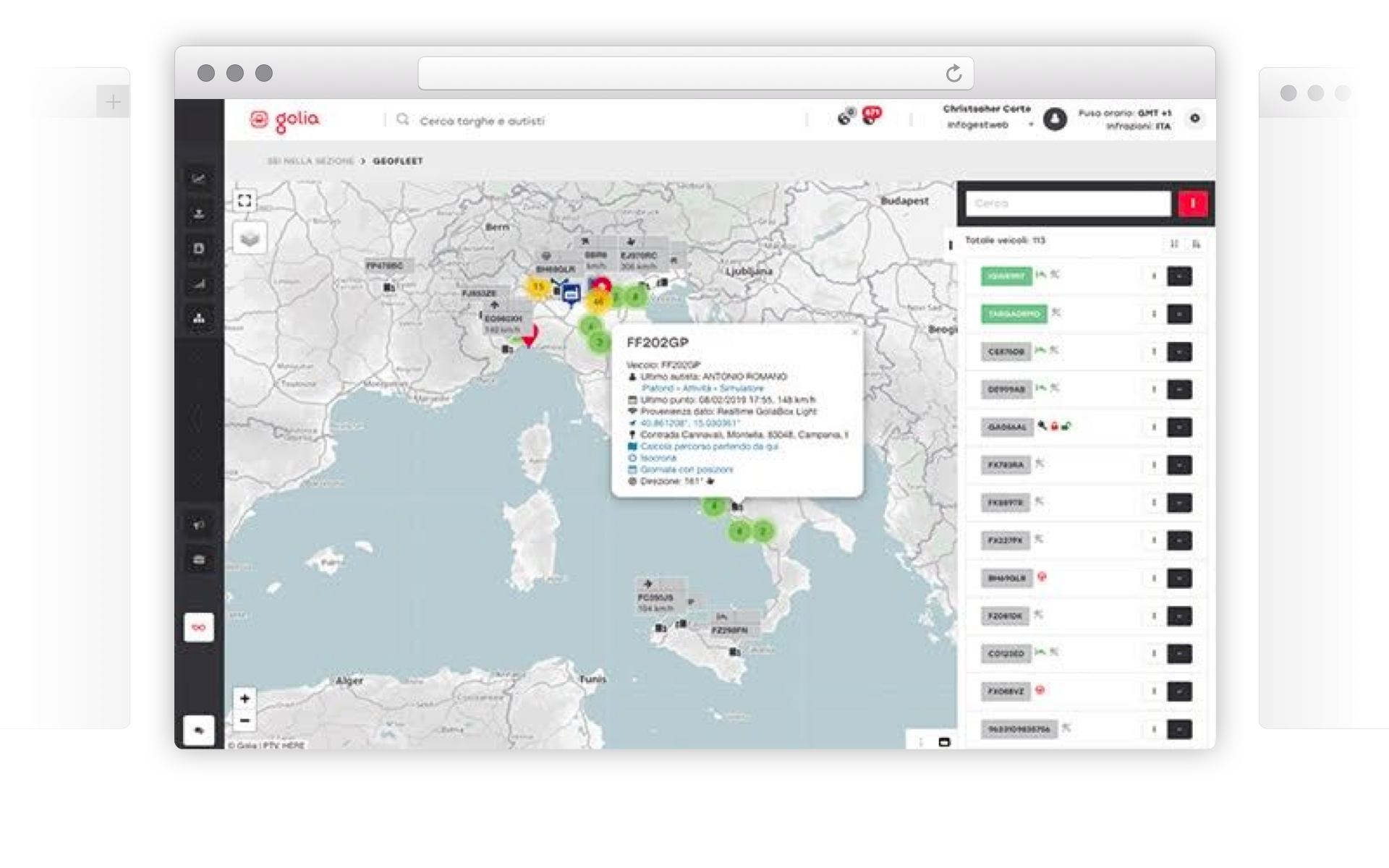Click the red lock icon on GA056AL row
The width and height of the screenshot is (1389, 868).
click(x=1055, y=426)
